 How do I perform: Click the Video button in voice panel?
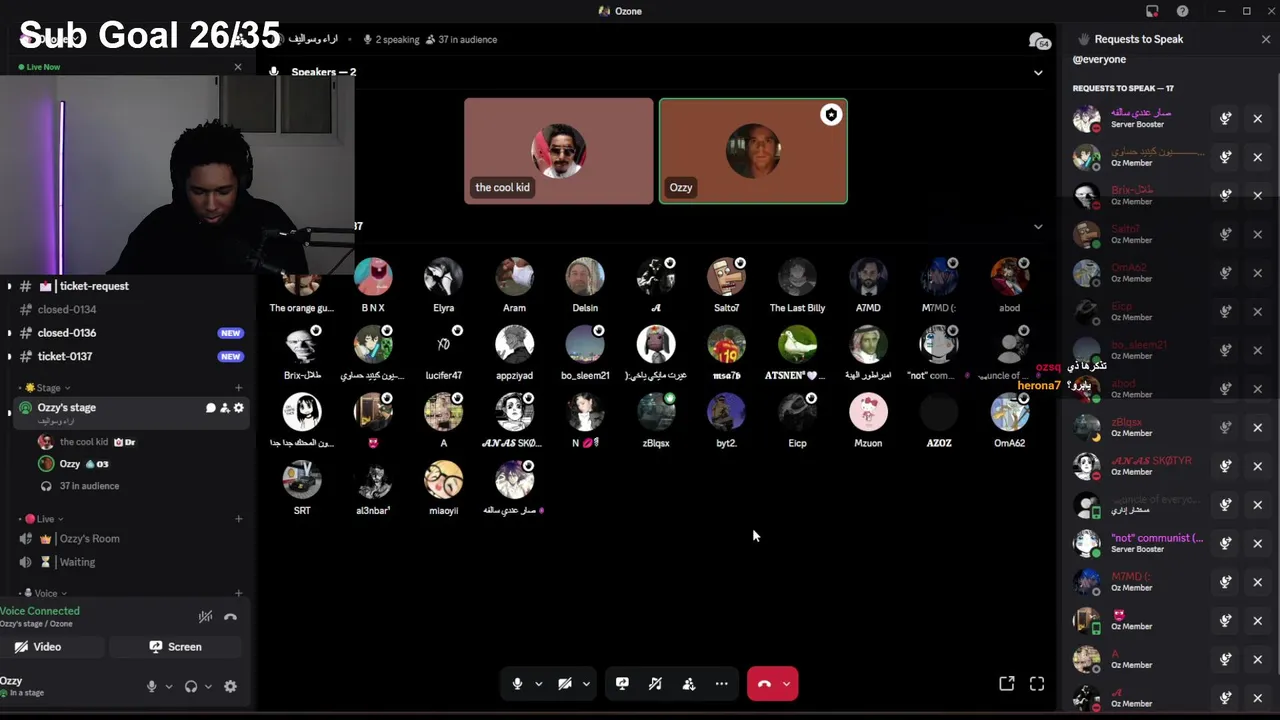38,647
